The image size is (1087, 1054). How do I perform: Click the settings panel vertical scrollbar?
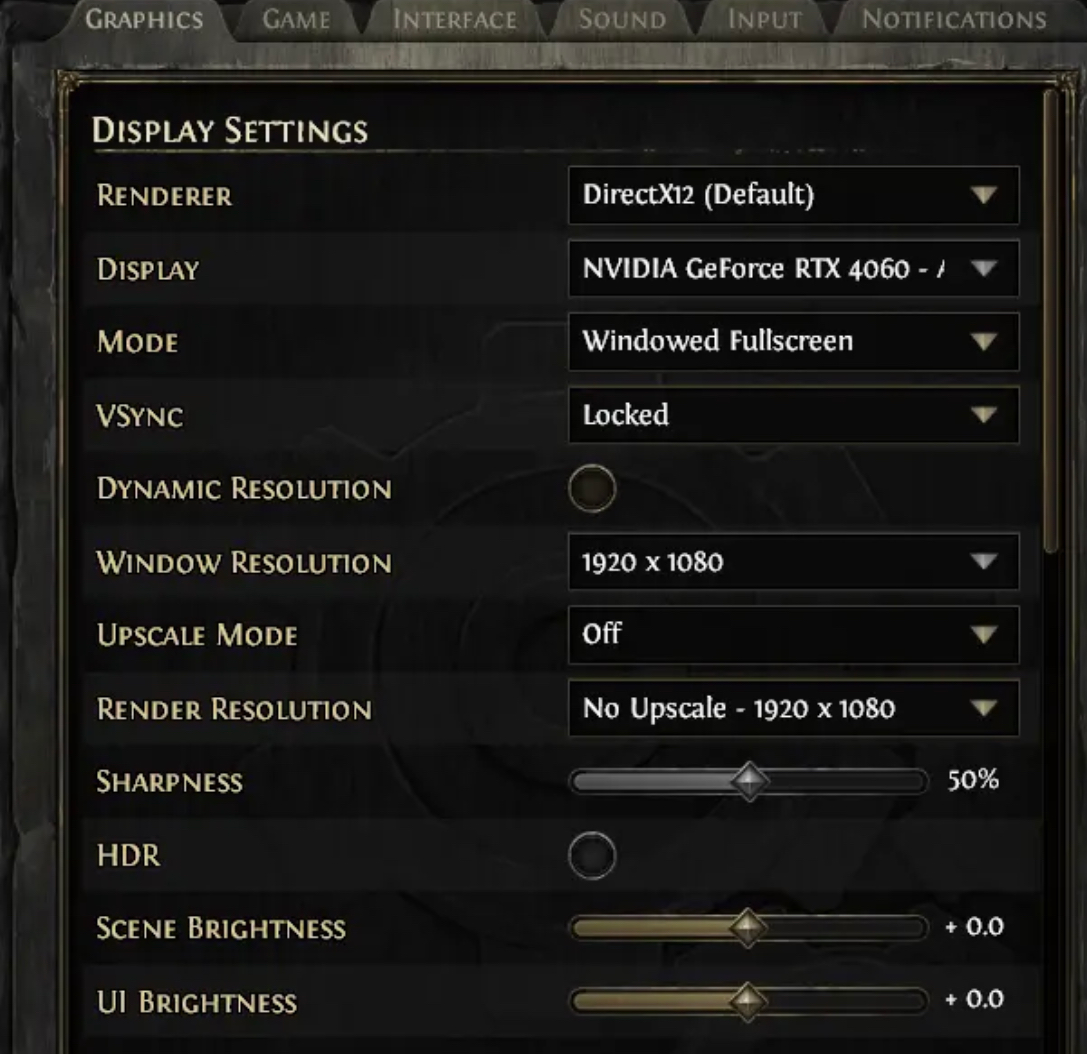[x=1052, y=322]
